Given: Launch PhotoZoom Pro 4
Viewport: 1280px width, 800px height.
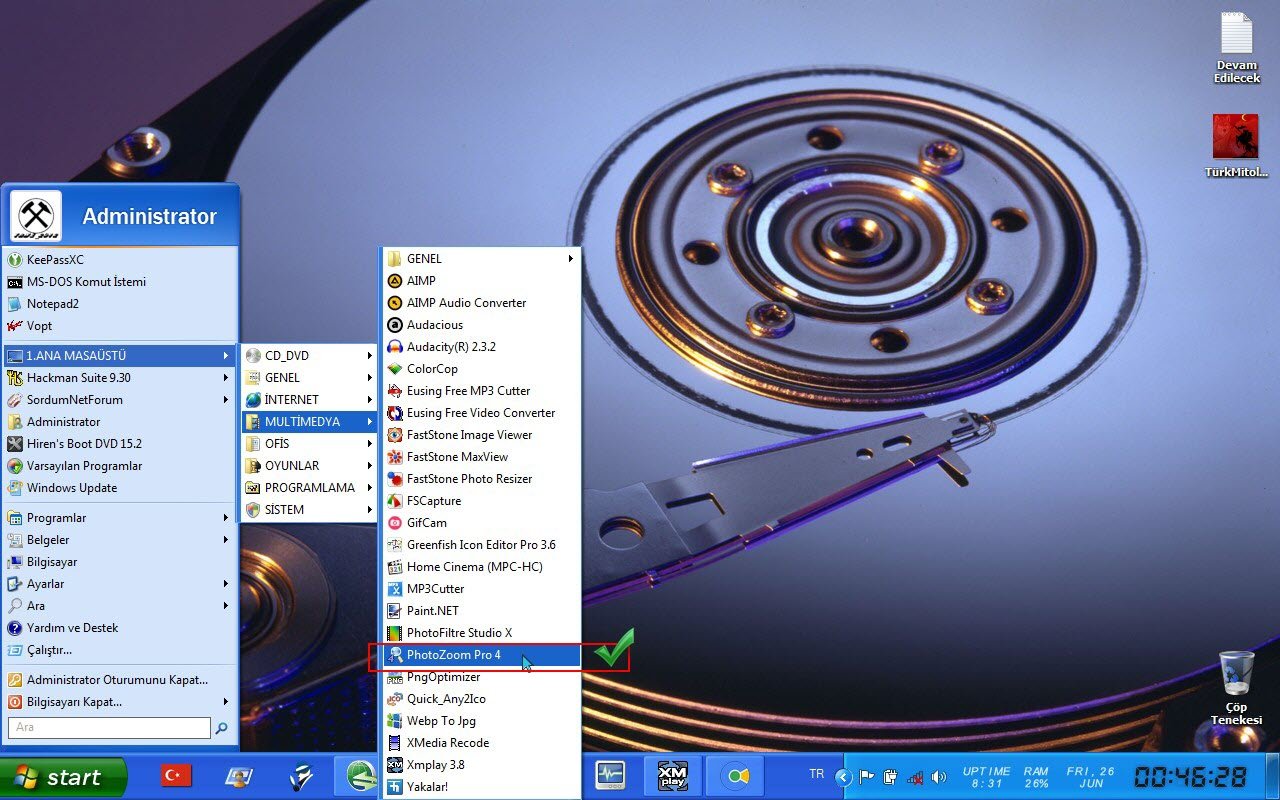Looking at the screenshot, I should (481, 655).
